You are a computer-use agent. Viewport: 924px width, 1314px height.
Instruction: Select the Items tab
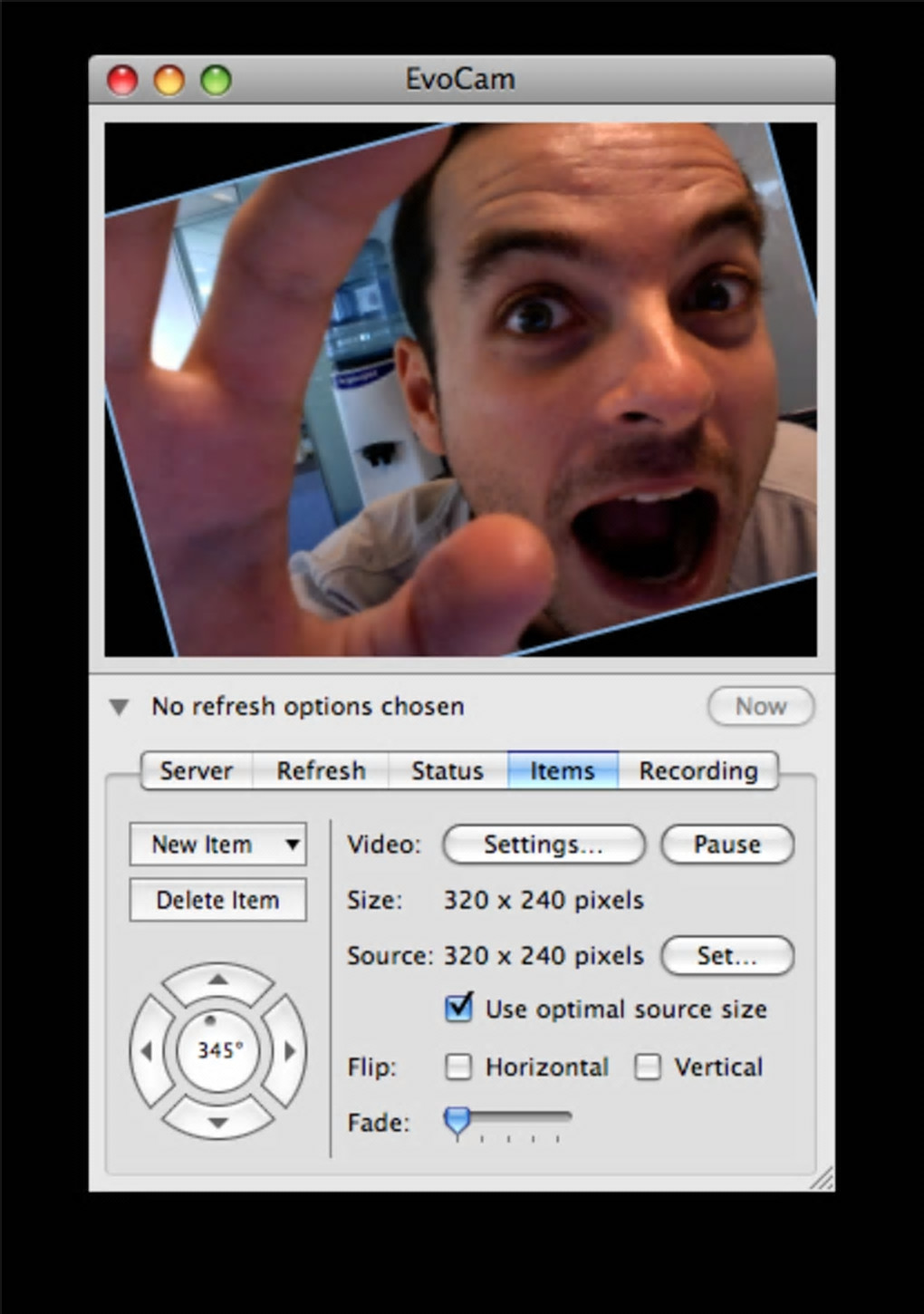[x=563, y=770]
